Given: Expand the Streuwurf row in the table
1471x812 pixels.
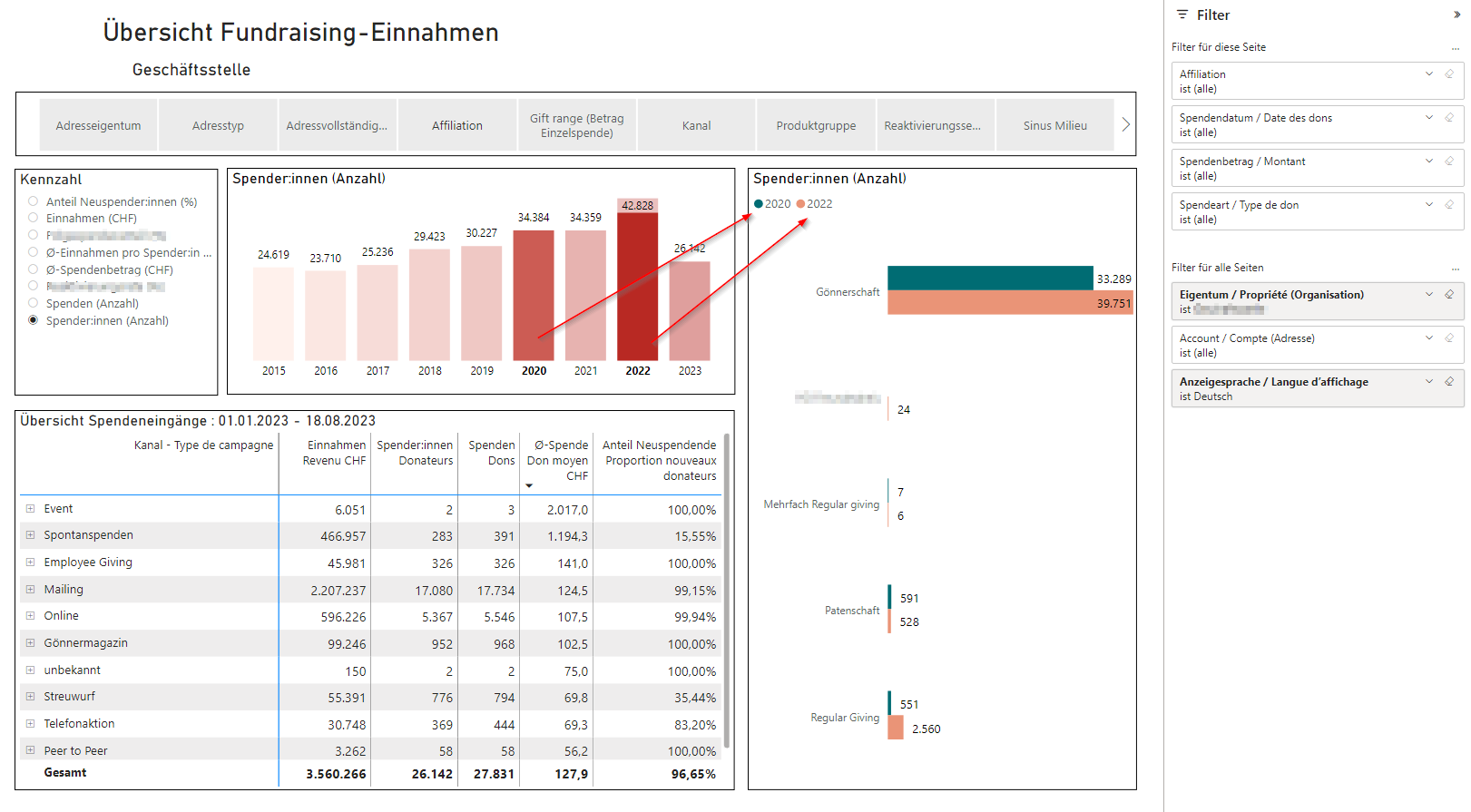Looking at the screenshot, I should (x=30, y=697).
